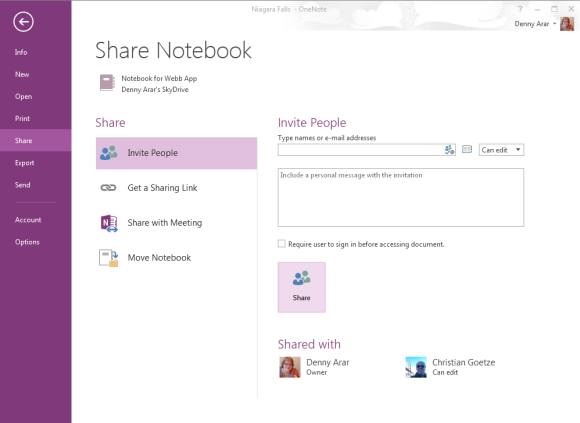Open the address book icon
Screen dimensions: 580x423
coord(467,149)
